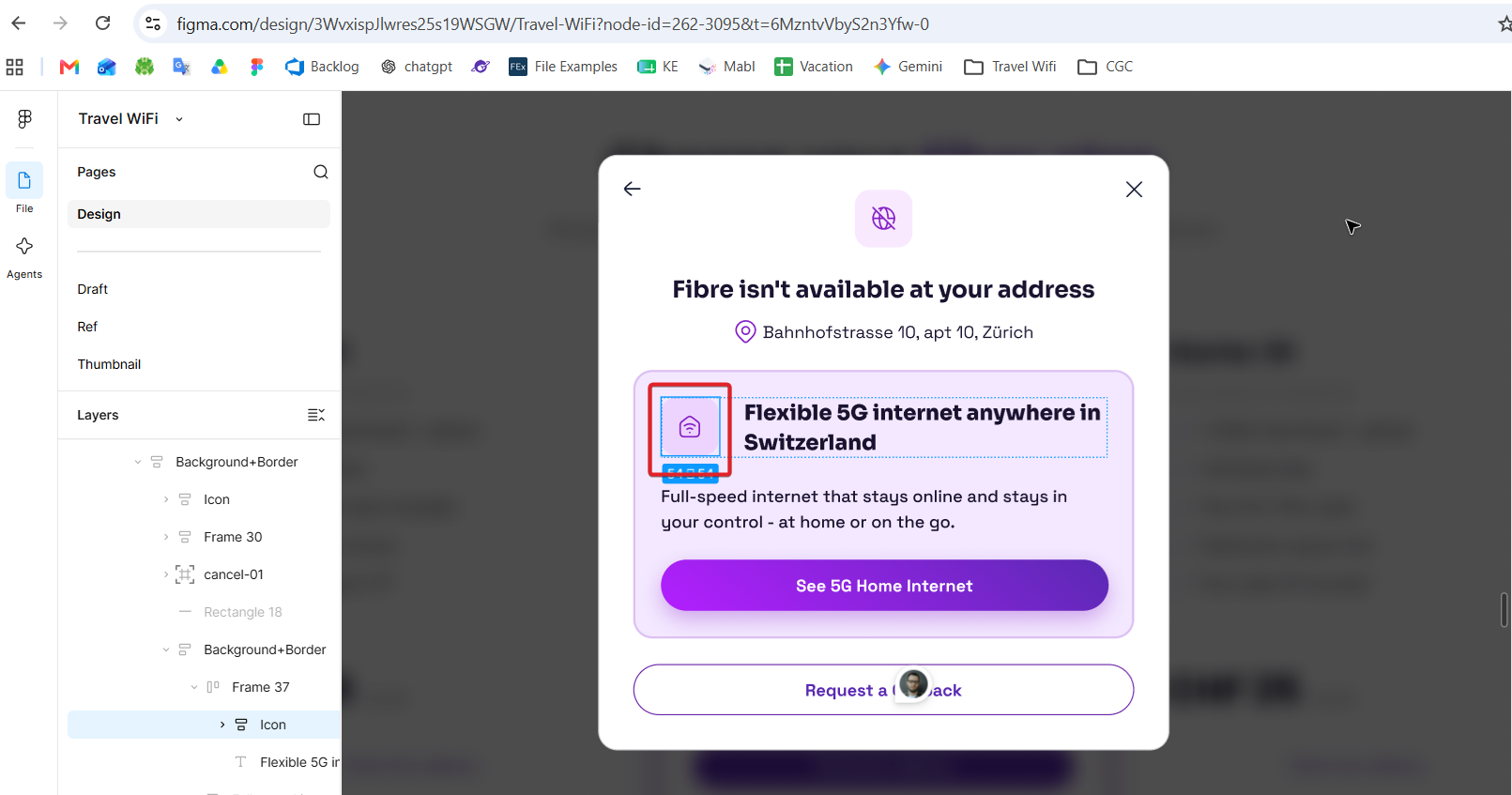Screen dimensions: 1512x795
Task: Click the See 5G Home Internet button
Action: coord(884,586)
